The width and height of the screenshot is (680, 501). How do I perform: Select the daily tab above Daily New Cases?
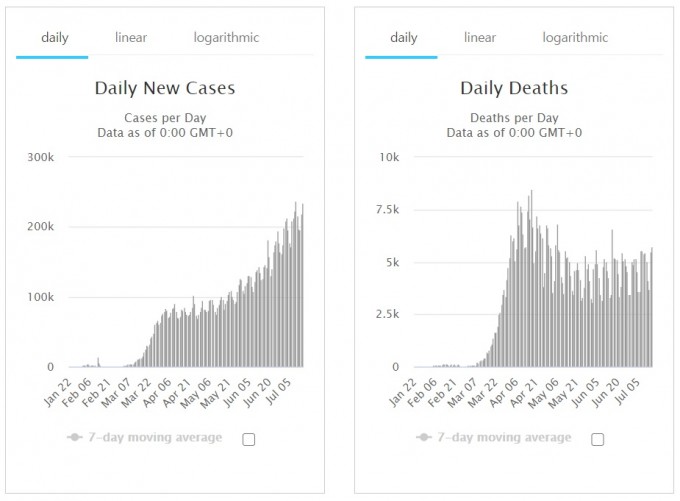[x=55, y=38]
